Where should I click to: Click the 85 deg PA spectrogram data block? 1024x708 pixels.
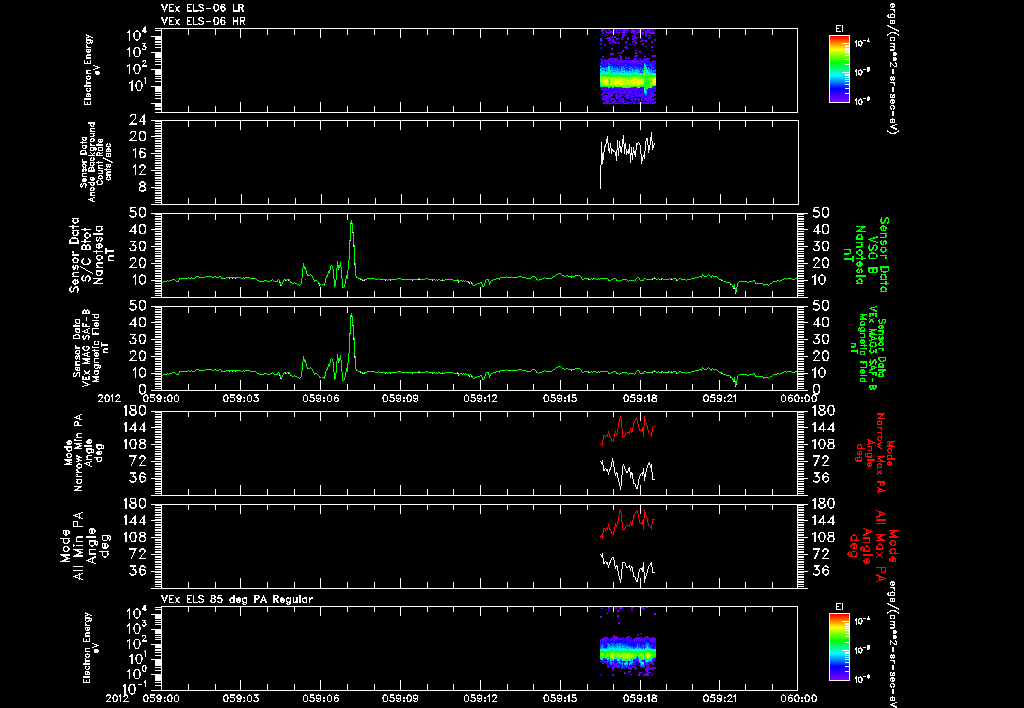point(628,654)
